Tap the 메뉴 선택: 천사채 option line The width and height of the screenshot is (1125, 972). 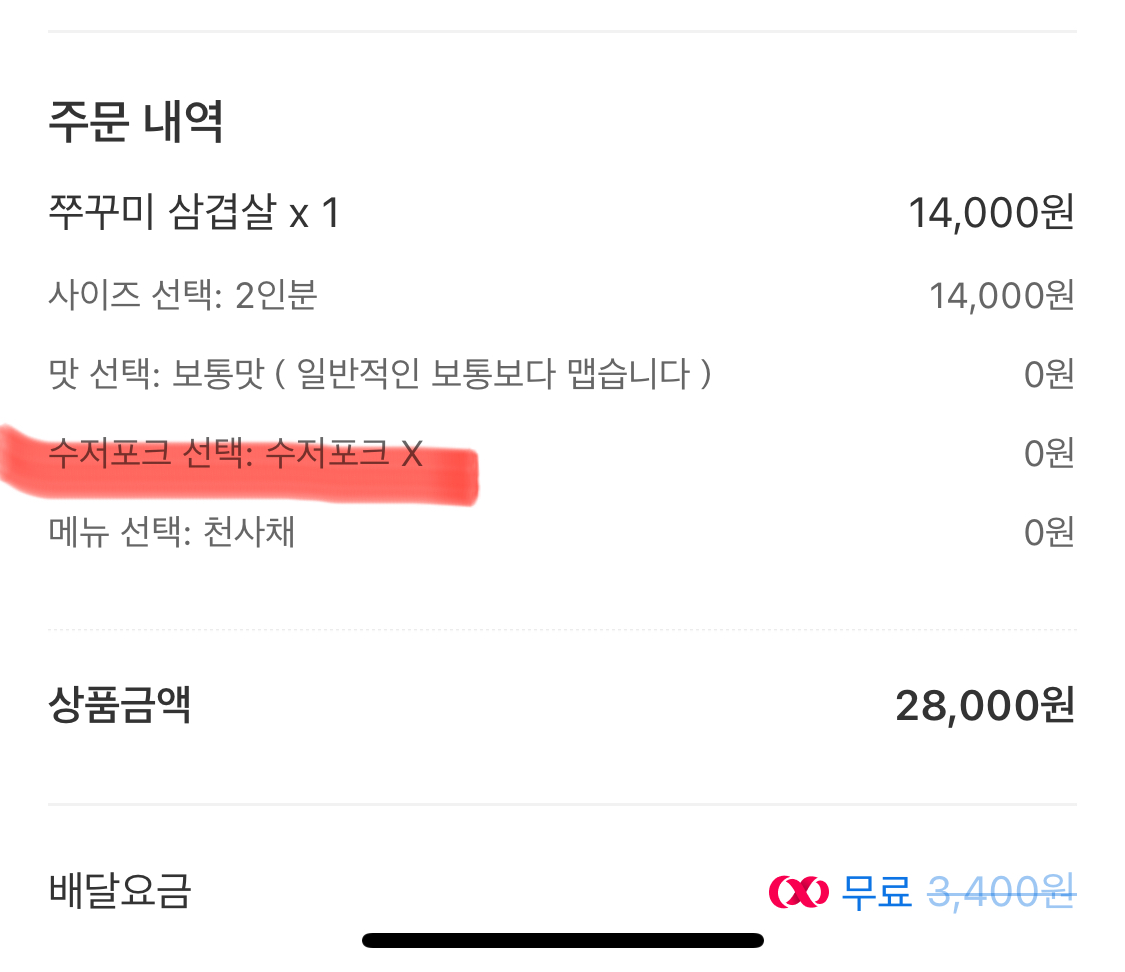[171, 532]
